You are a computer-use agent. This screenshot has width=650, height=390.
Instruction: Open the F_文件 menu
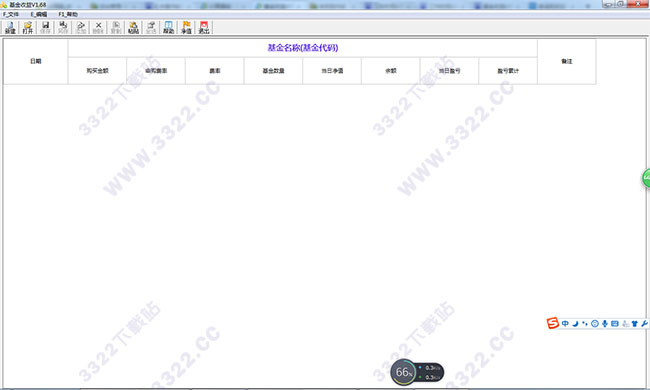[11, 15]
